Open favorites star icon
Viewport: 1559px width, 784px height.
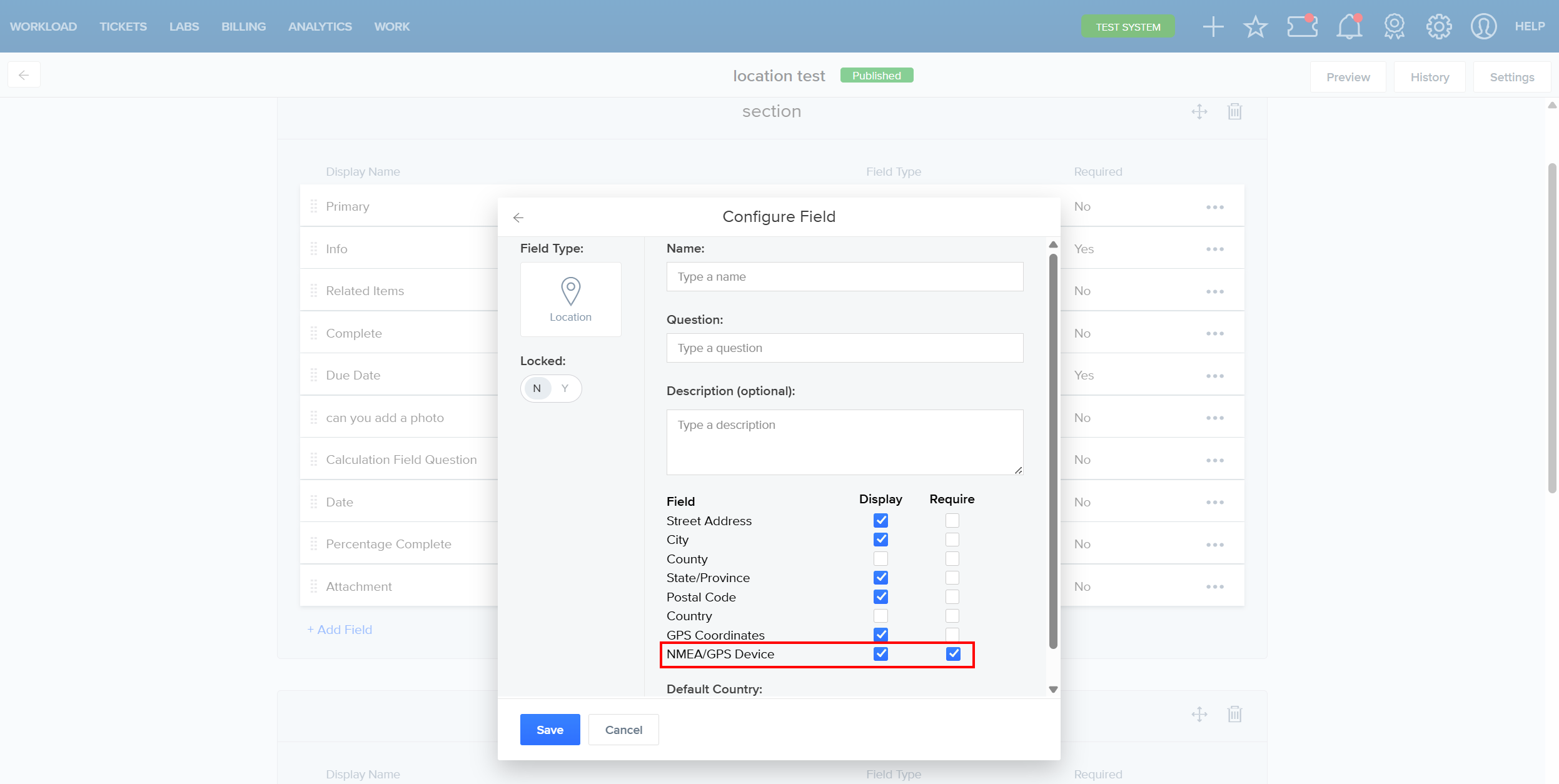(1255, 27)
